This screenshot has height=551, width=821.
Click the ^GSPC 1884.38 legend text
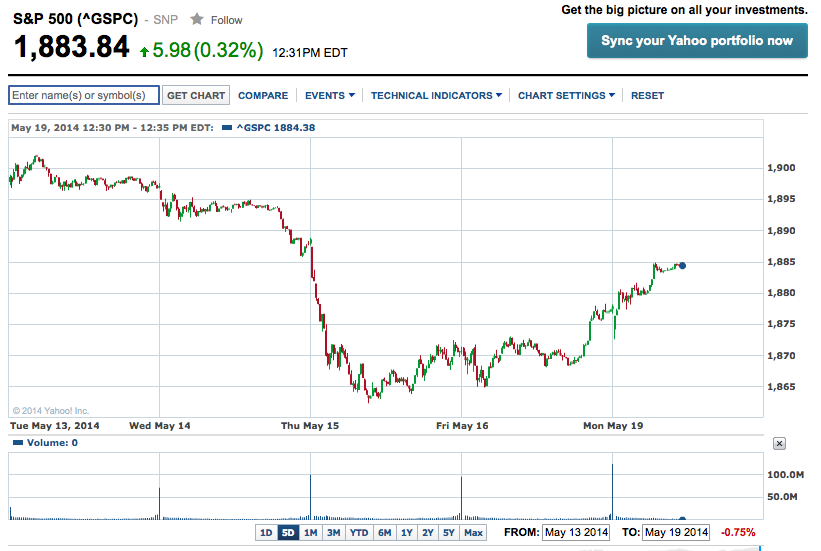(x=276, y=127)
